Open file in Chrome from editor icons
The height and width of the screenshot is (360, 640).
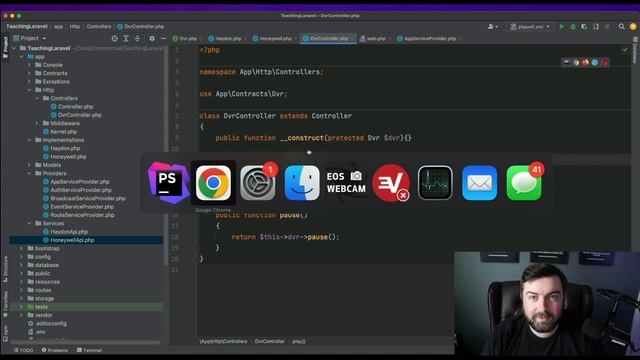[576, 62]
